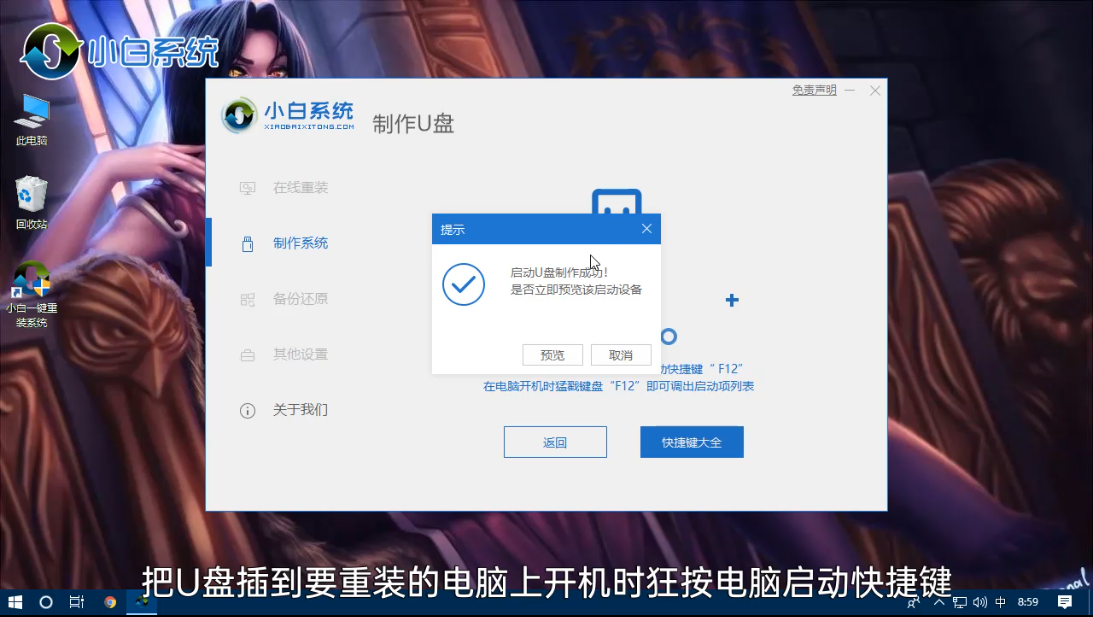
Task: Open Task View from the taskbar
Action: point(77,602)
